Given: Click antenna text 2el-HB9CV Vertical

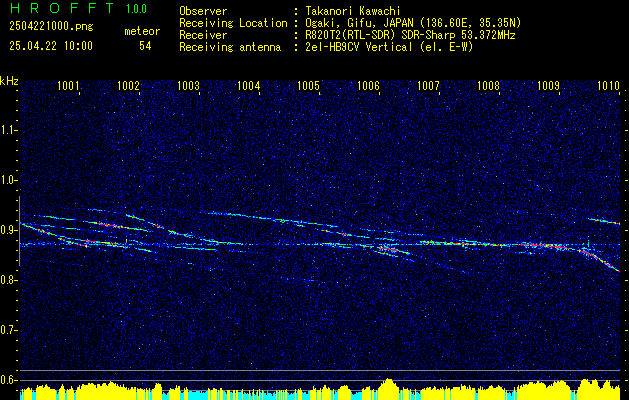Looking at the screenshot, I should (359, 47).
